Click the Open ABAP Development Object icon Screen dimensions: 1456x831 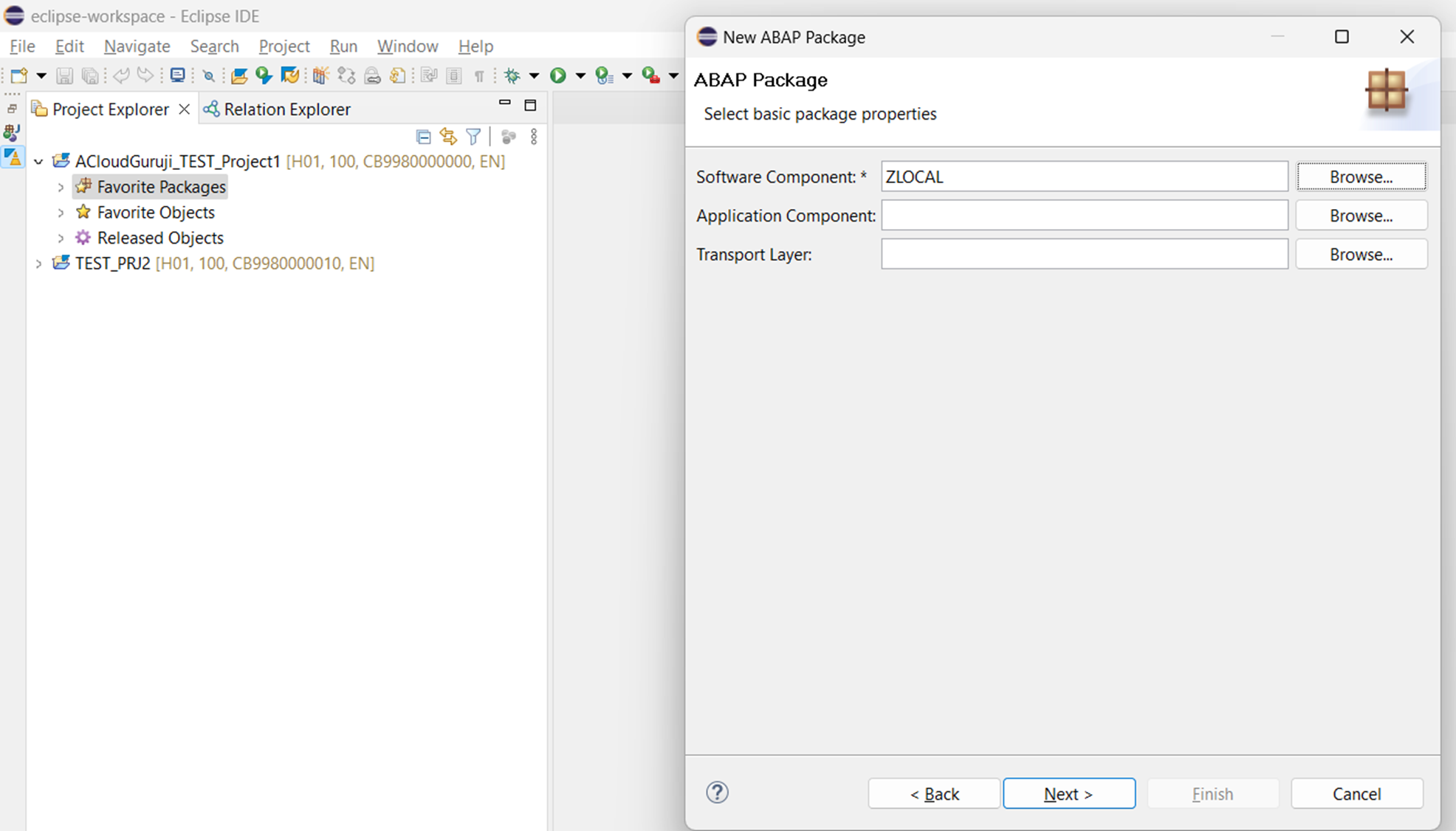pyautogui.click(x=238, y=75)
